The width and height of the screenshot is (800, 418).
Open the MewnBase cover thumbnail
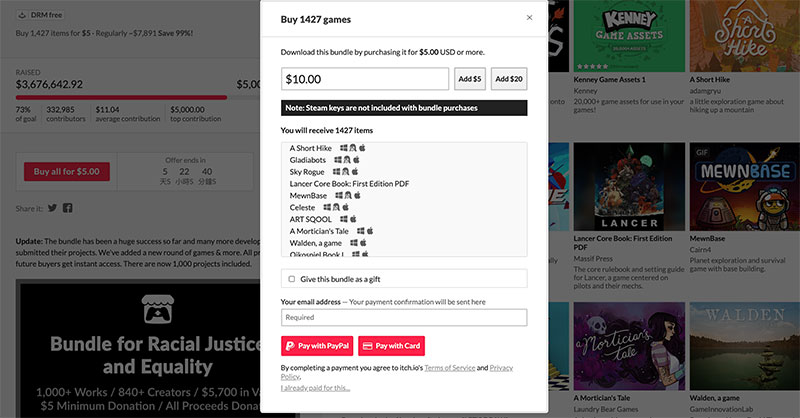(x=745, y=186)
